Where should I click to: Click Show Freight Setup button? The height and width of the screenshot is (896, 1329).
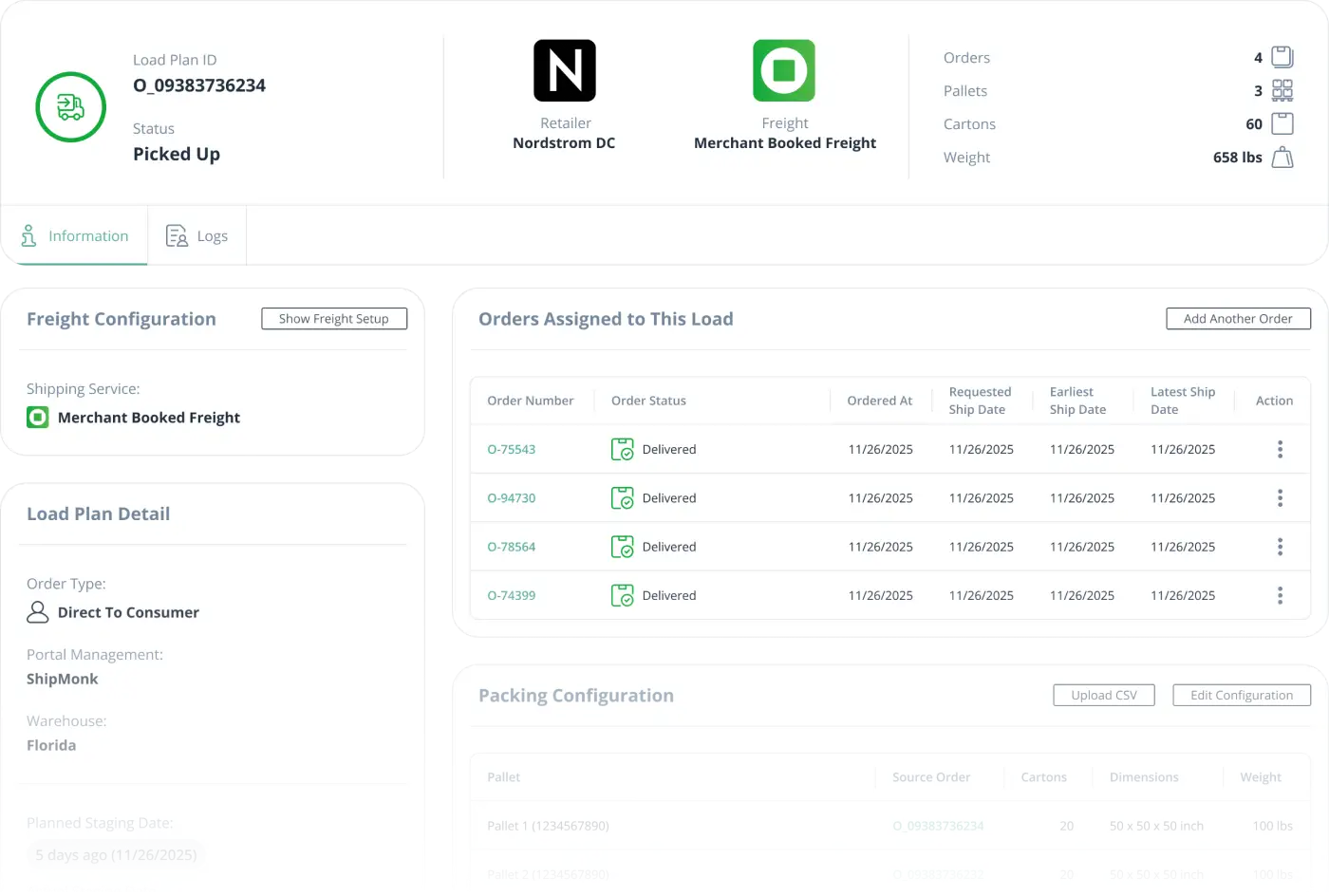click(x=334, y=319)
